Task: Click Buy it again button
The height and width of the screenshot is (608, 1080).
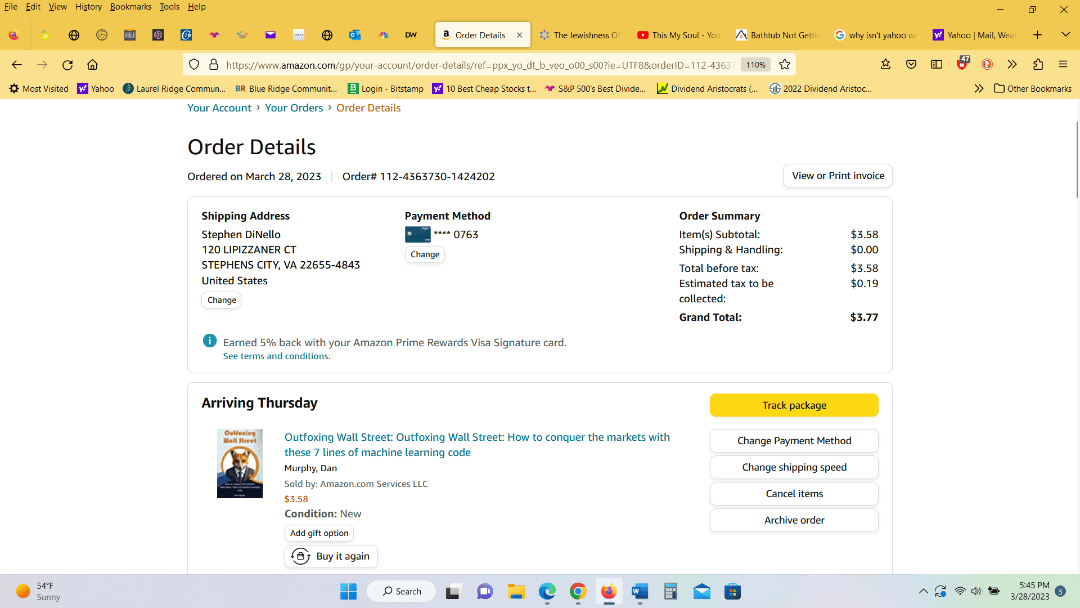Action: pos(331,556)
